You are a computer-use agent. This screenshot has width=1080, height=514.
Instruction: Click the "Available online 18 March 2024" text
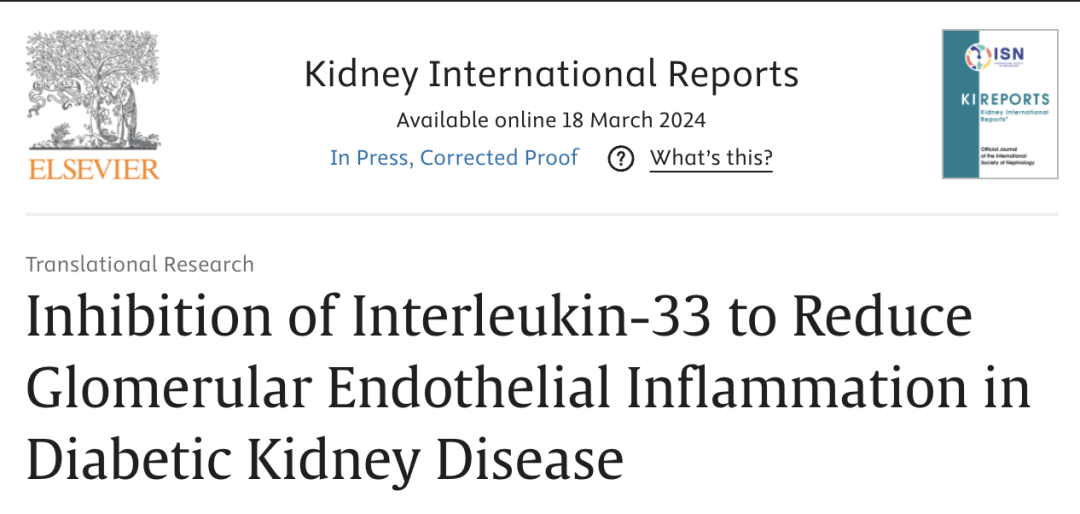551,120
